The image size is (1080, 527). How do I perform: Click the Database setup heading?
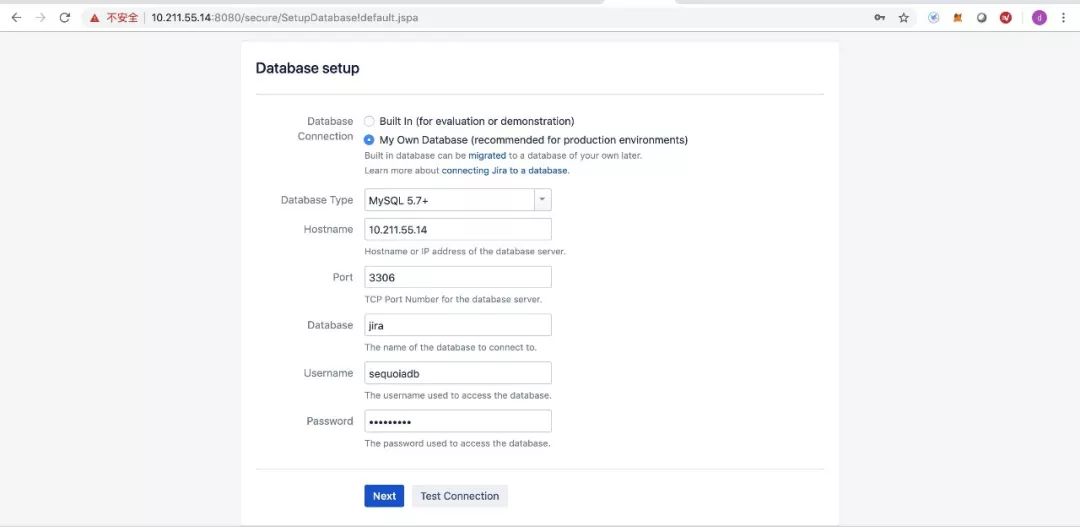(307, 68)
